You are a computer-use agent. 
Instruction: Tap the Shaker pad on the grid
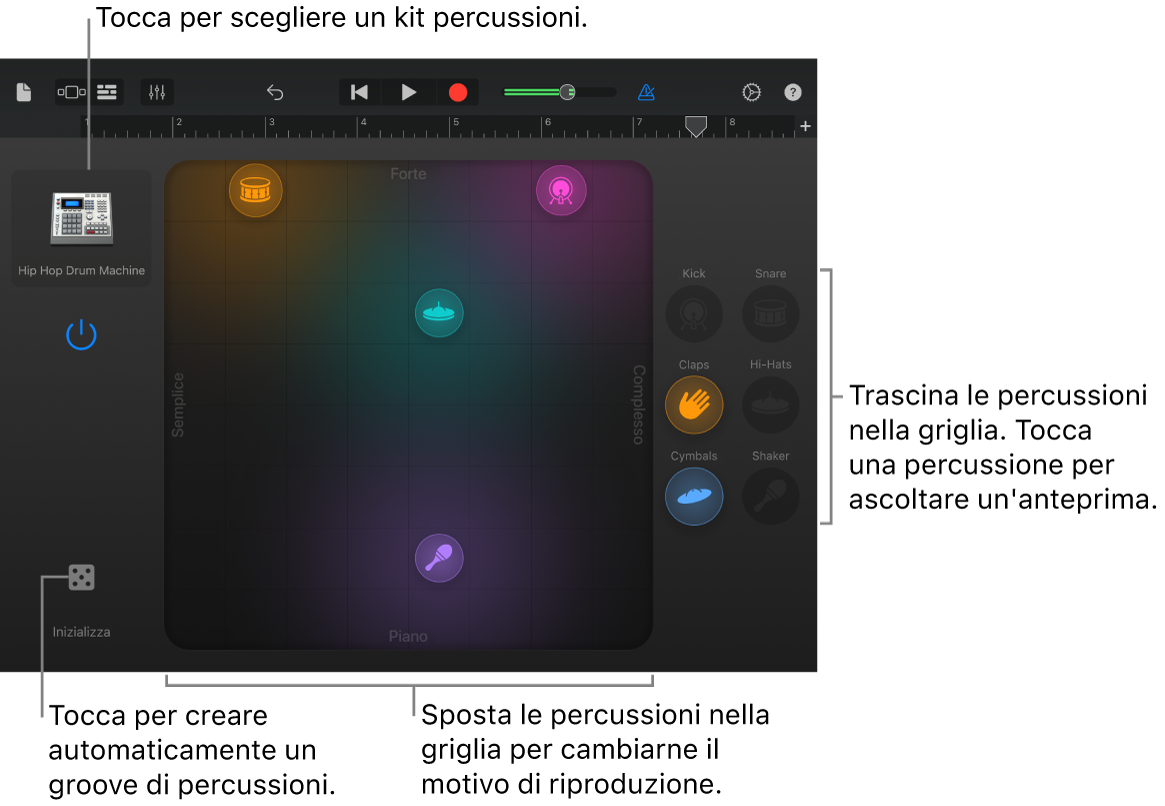click(439, 558)
